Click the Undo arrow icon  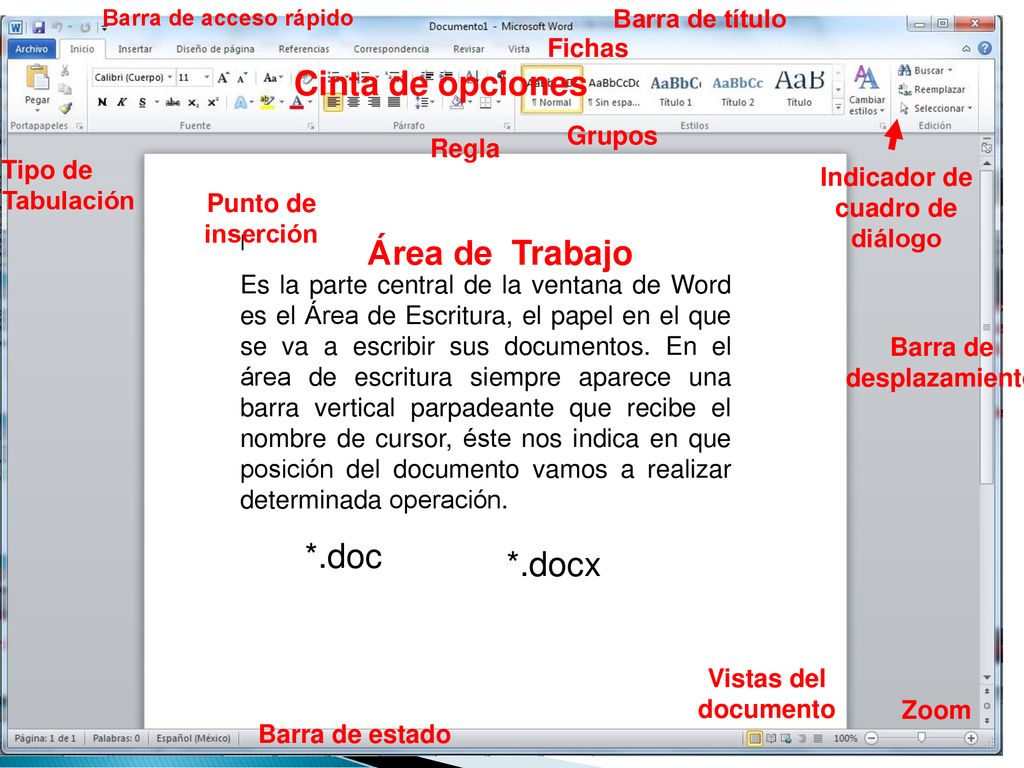click(x=57, y=27)
